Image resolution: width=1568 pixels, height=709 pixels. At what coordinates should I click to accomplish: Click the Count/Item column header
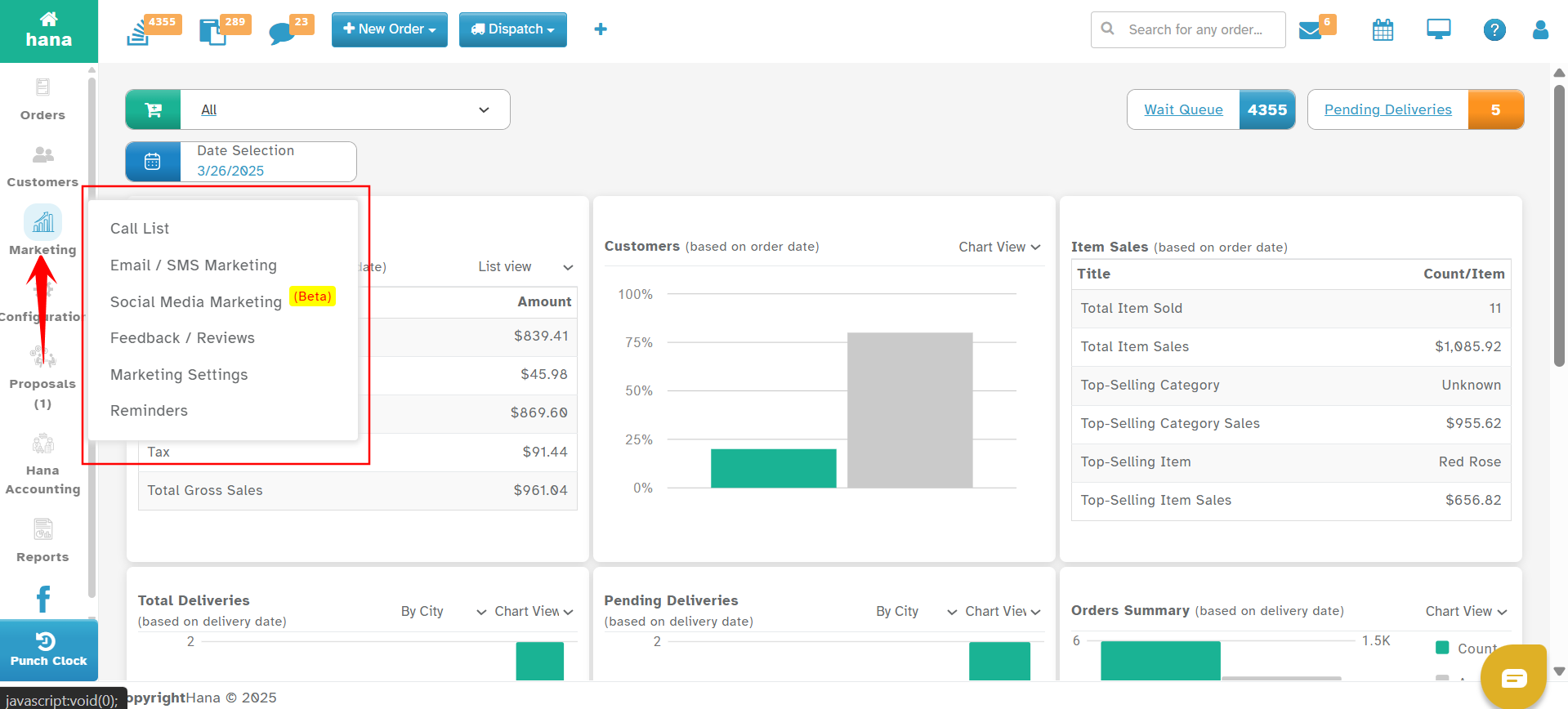click(1463, 274)
